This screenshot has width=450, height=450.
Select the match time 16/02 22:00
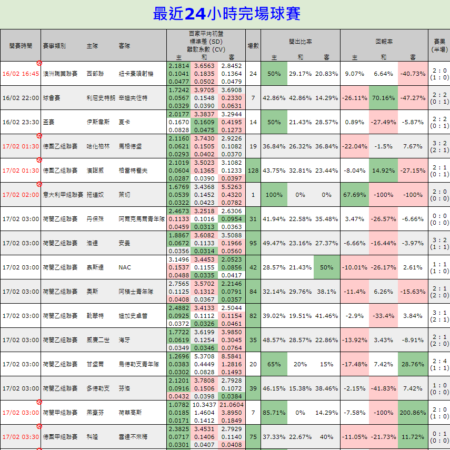coord(21,98)
